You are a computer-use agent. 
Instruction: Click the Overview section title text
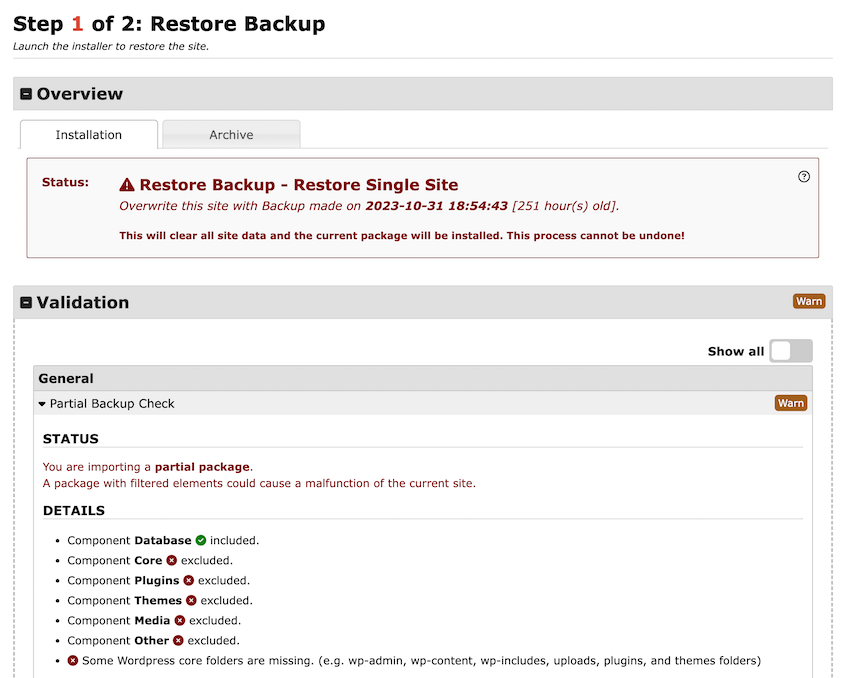click(x=80, y=94)
